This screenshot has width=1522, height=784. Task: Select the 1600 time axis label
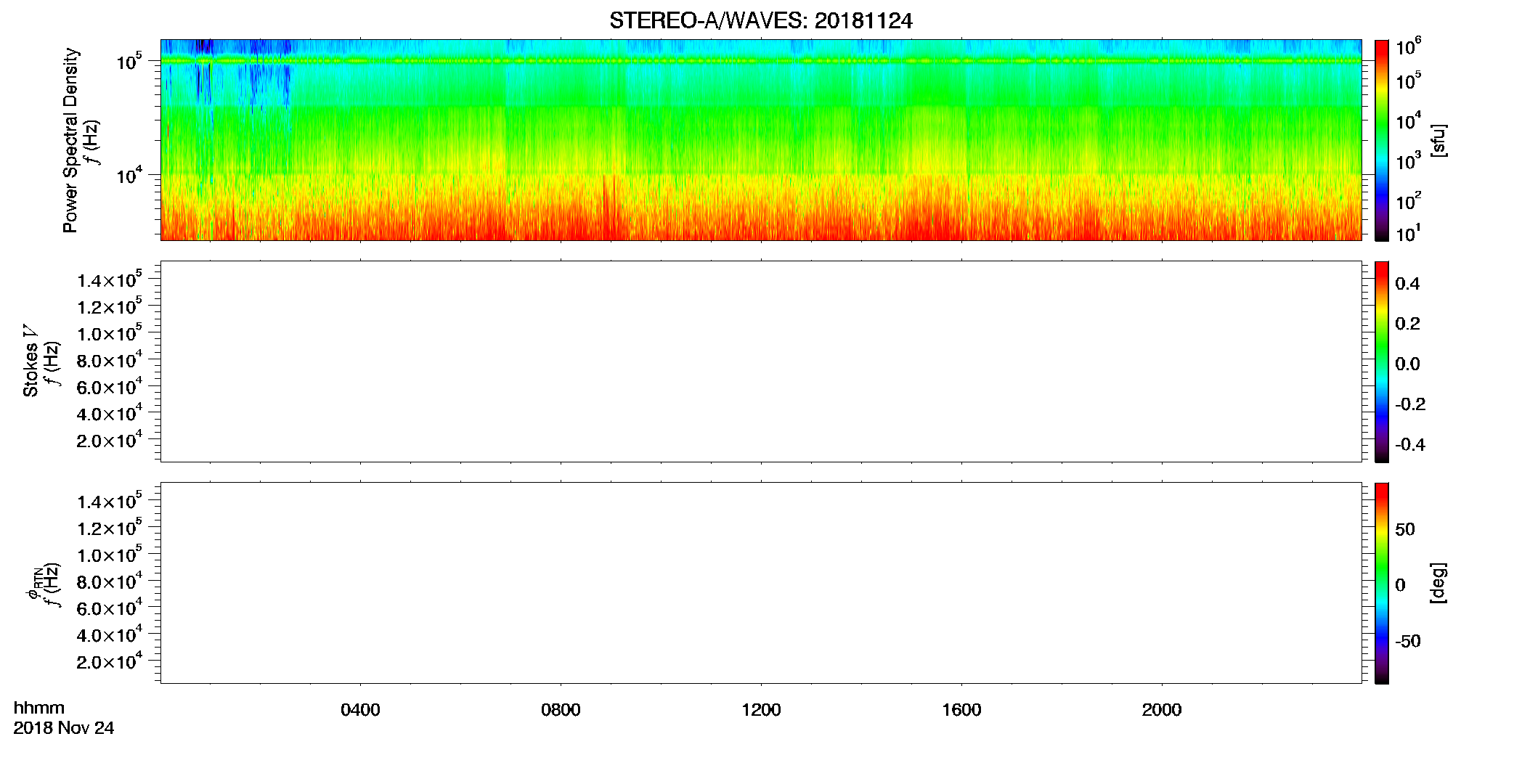point(961,710)
